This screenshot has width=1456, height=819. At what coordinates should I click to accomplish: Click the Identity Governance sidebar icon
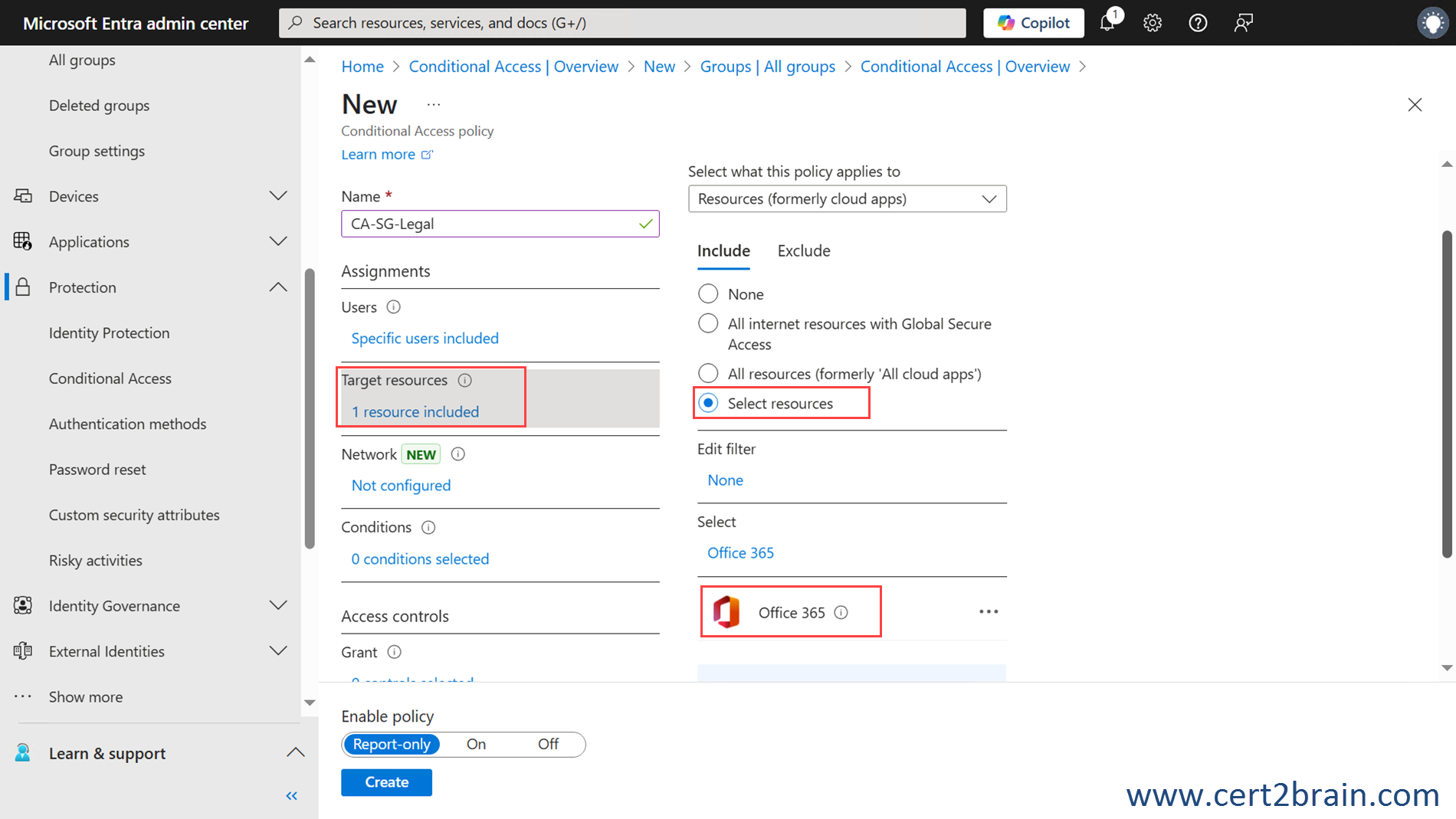[x=23, y=605]
